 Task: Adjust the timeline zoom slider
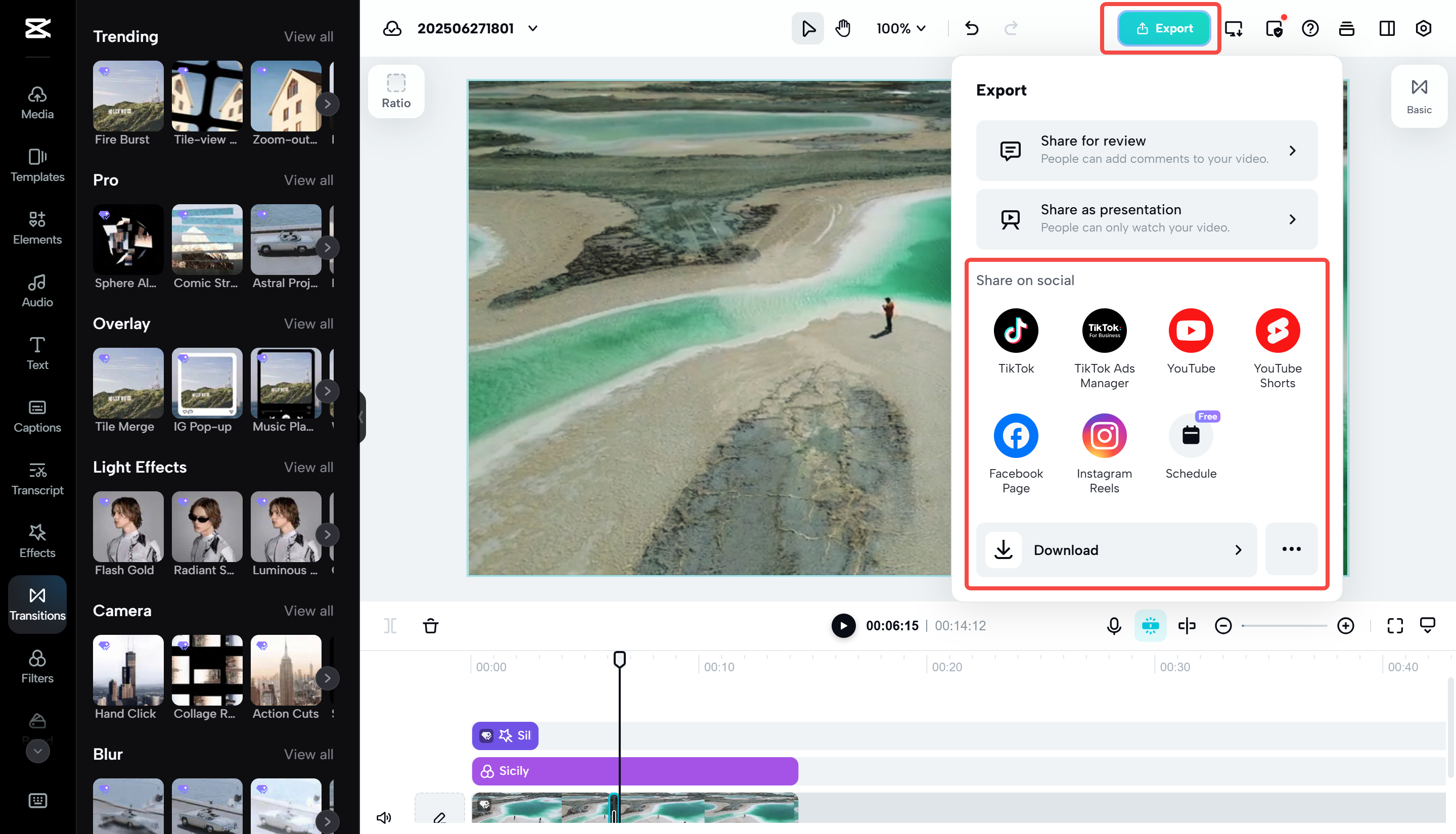click(1284, 626)
